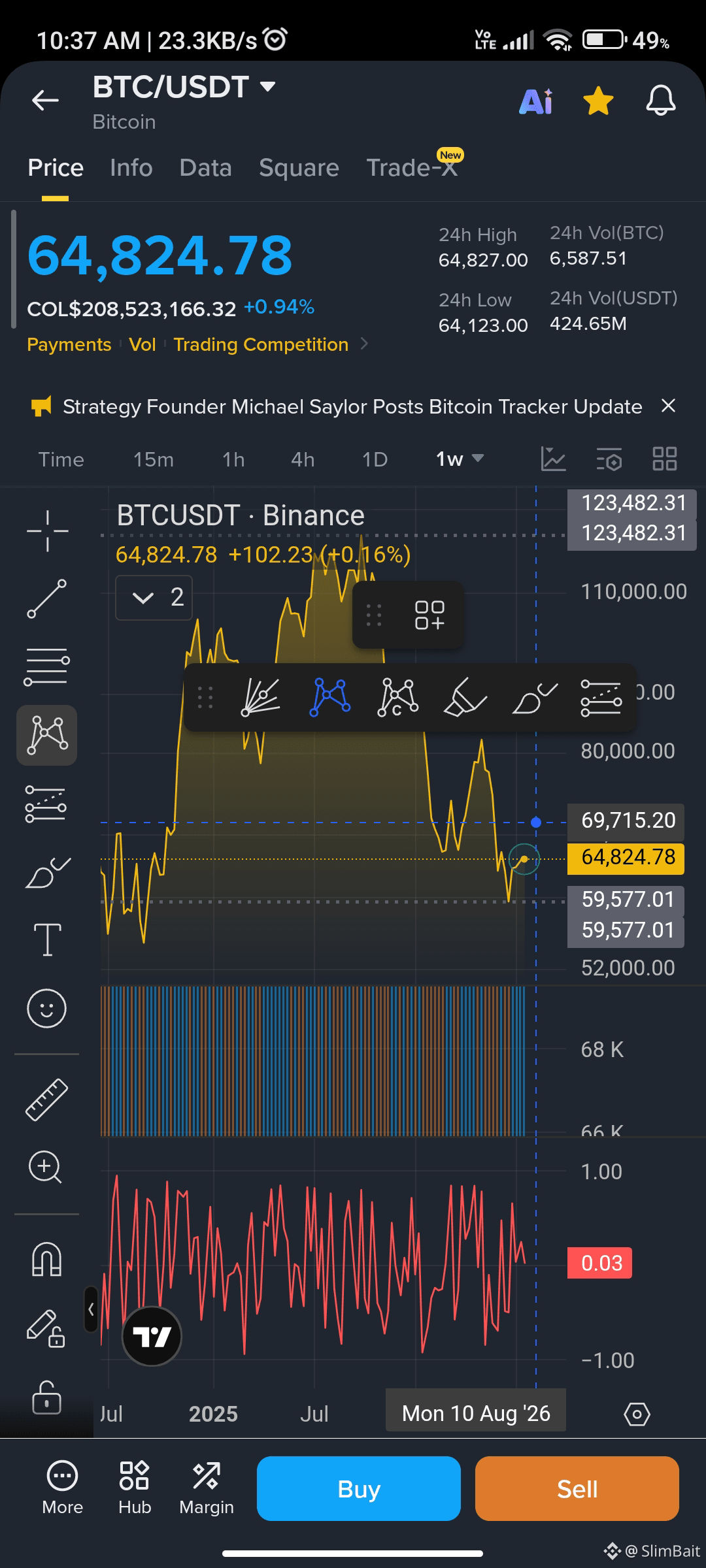Select the ruler measure tool

coord(46,1100)
